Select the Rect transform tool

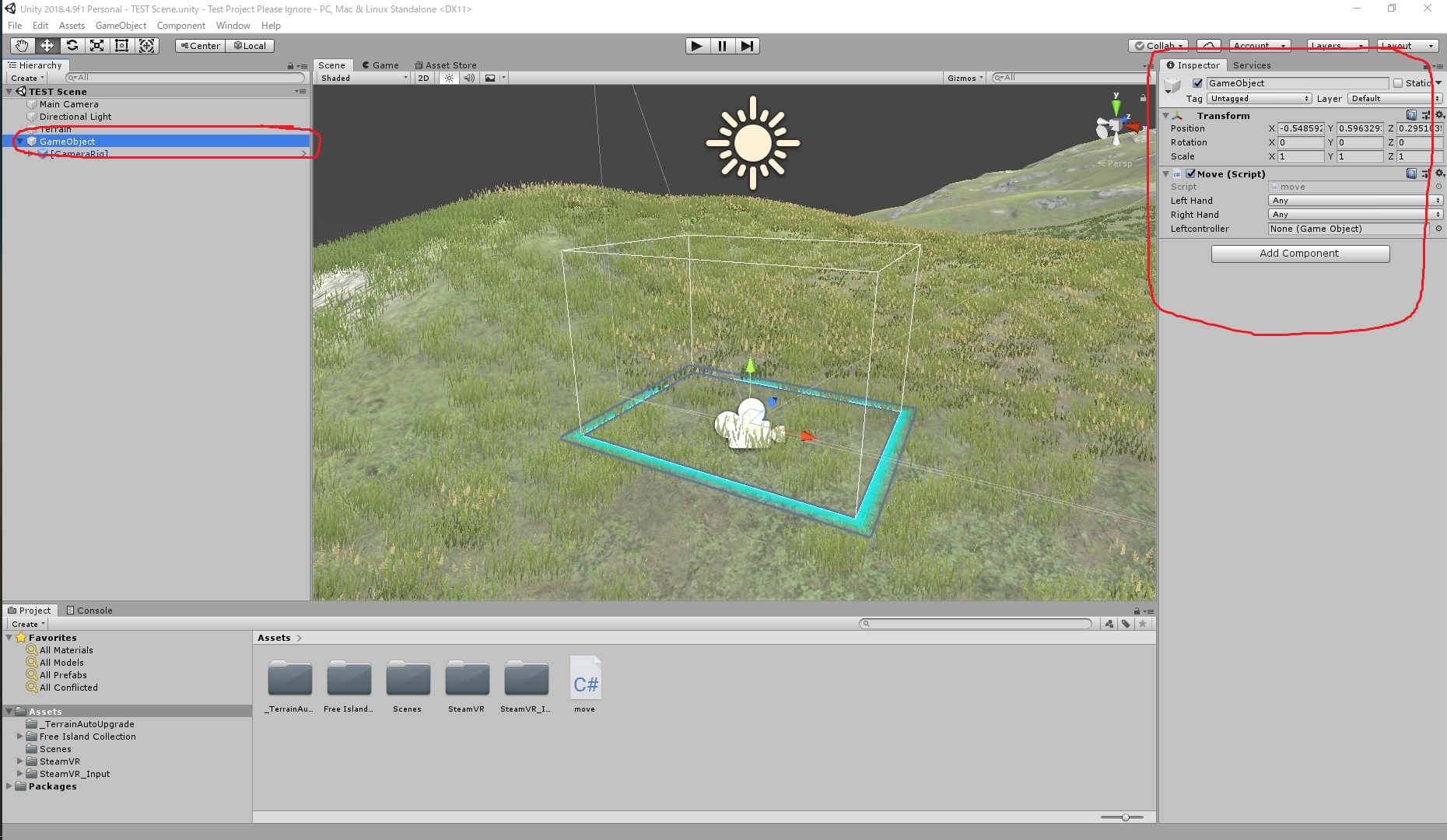pos(121,46)
